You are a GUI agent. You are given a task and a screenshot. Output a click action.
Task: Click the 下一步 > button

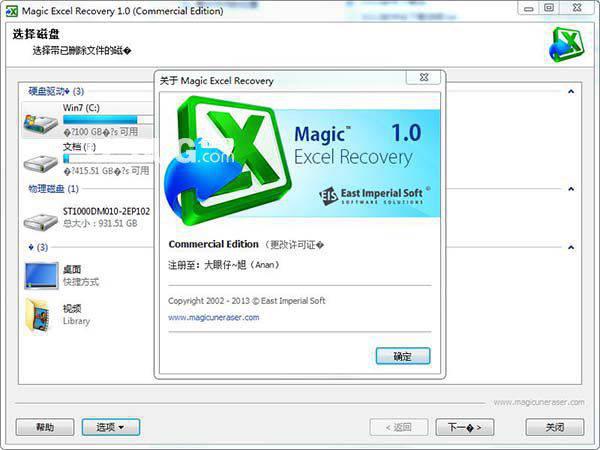[x=465, y=427]
